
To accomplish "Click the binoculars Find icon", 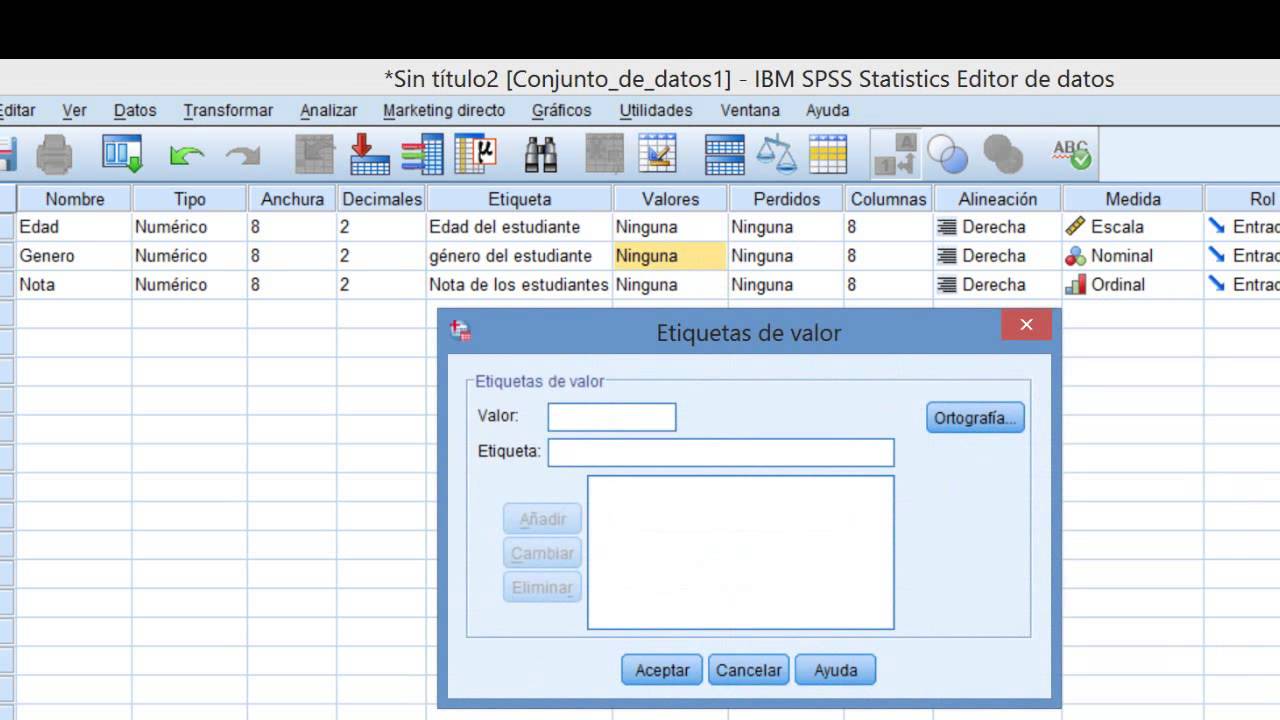I will pyautogui.click(x=541, y=155).
